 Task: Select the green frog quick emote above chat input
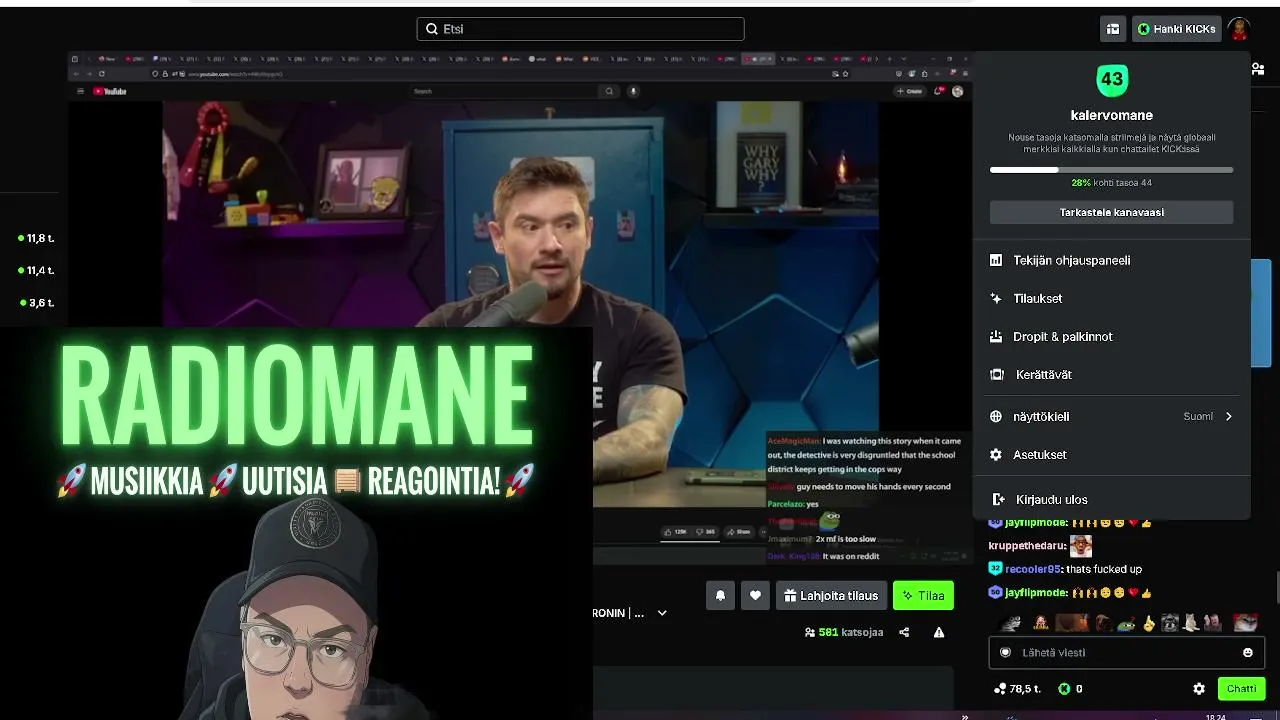click(1127, 624)
